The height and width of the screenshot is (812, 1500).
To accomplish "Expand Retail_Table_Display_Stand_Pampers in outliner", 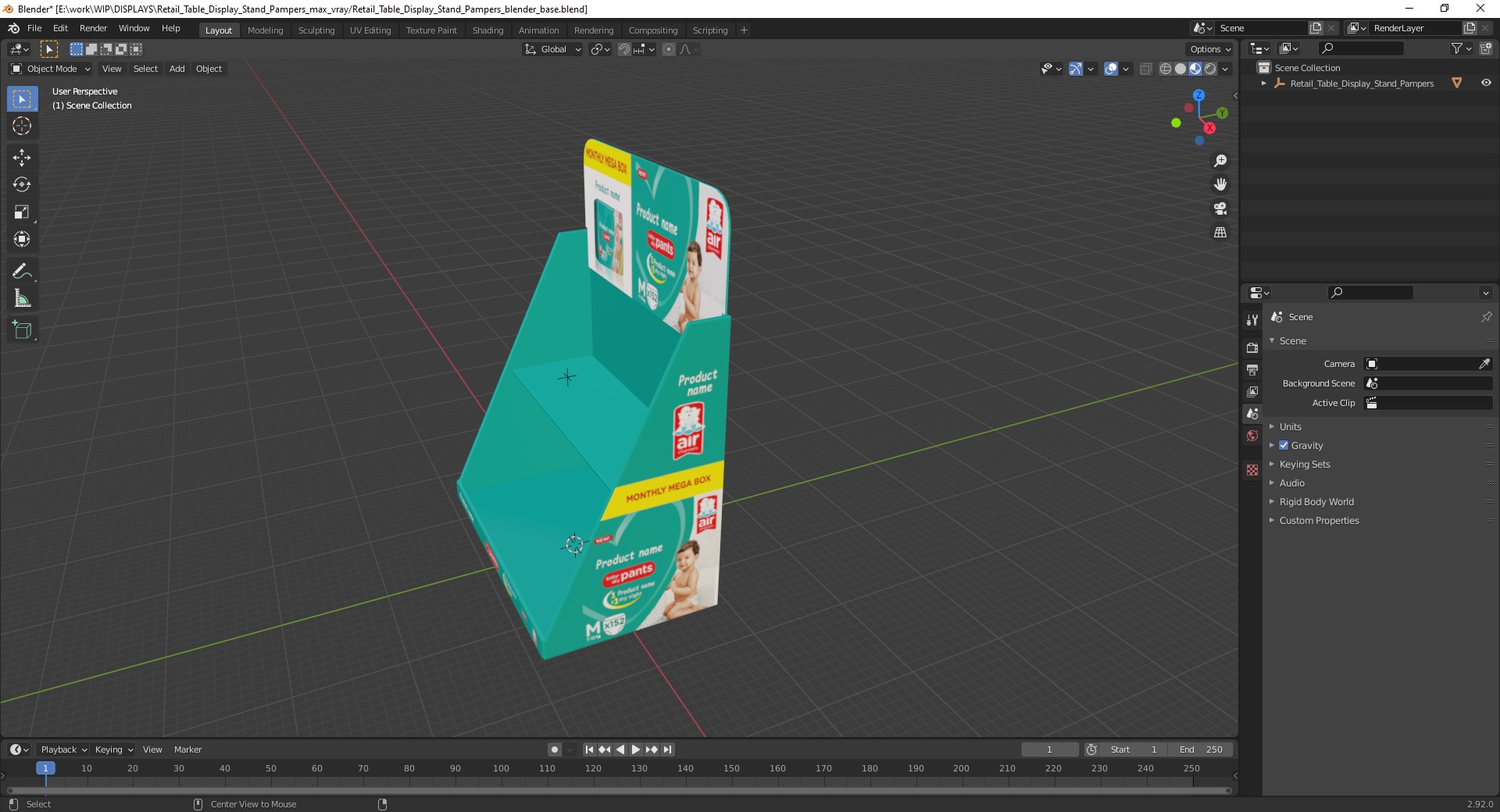I will pyautogui.click(x=1264, y=83).
